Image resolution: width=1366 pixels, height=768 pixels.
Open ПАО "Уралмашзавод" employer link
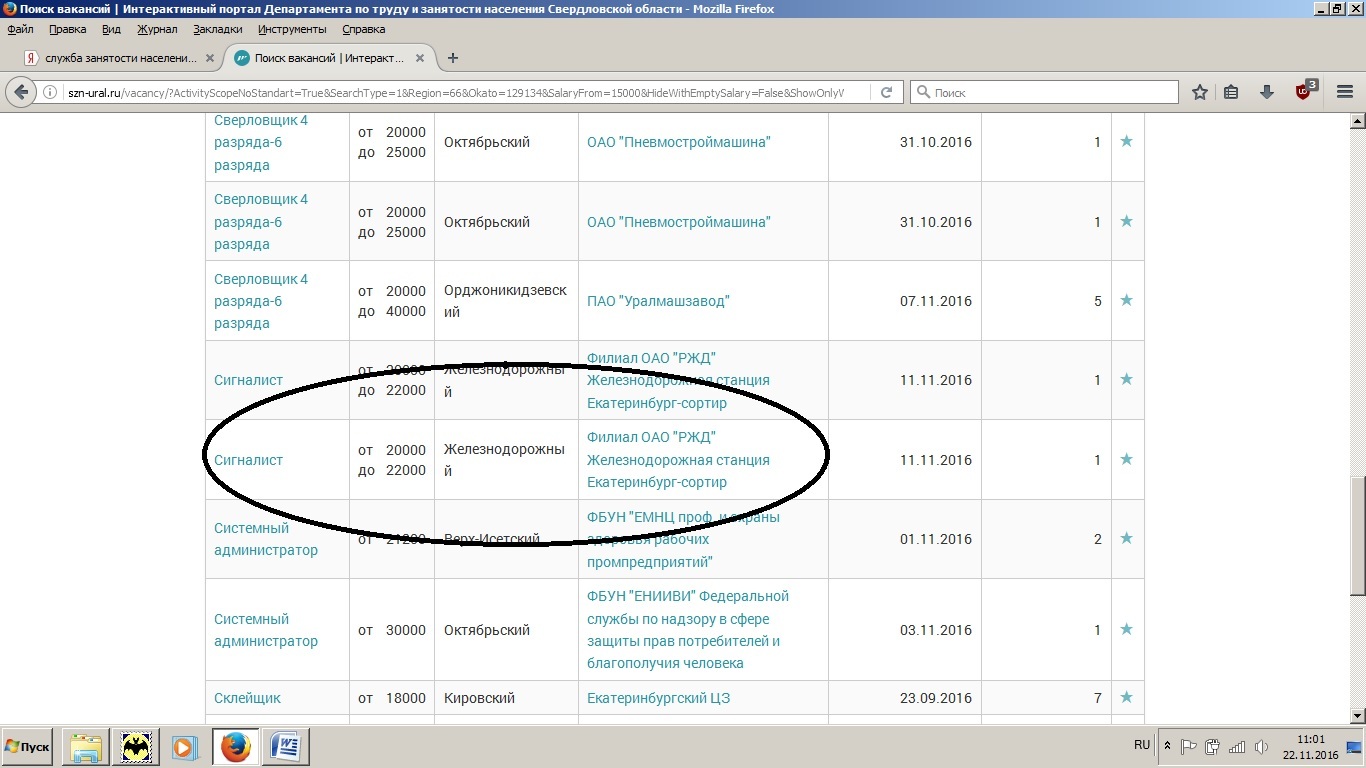coord(658,301)
